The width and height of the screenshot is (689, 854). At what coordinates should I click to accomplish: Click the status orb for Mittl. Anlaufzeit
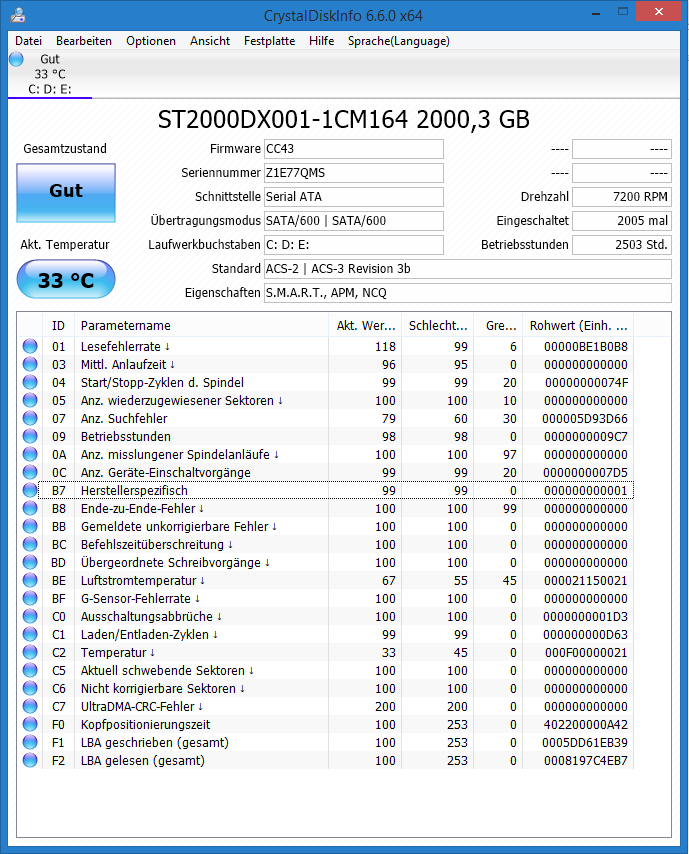pyautogui.click(x=30, y=364)
